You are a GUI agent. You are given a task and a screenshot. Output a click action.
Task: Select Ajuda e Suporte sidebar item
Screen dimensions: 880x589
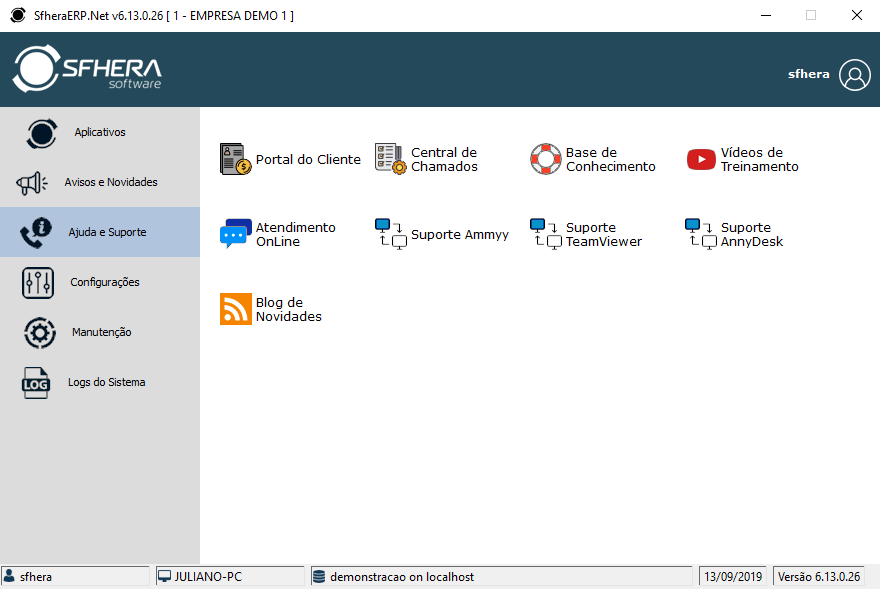(x=99, y=232)
